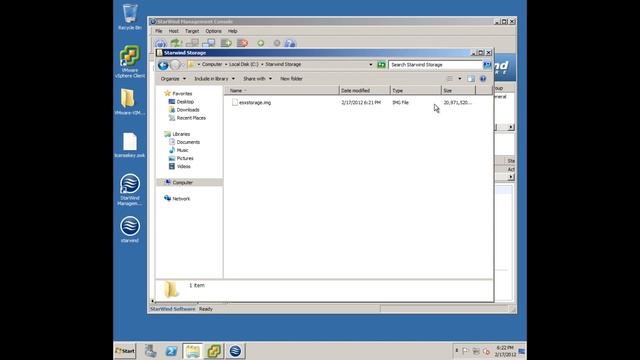Click the add target icon with green plus
Viewport: 640px width, 360px height.
pyautogui.click(x=226, y=43)
